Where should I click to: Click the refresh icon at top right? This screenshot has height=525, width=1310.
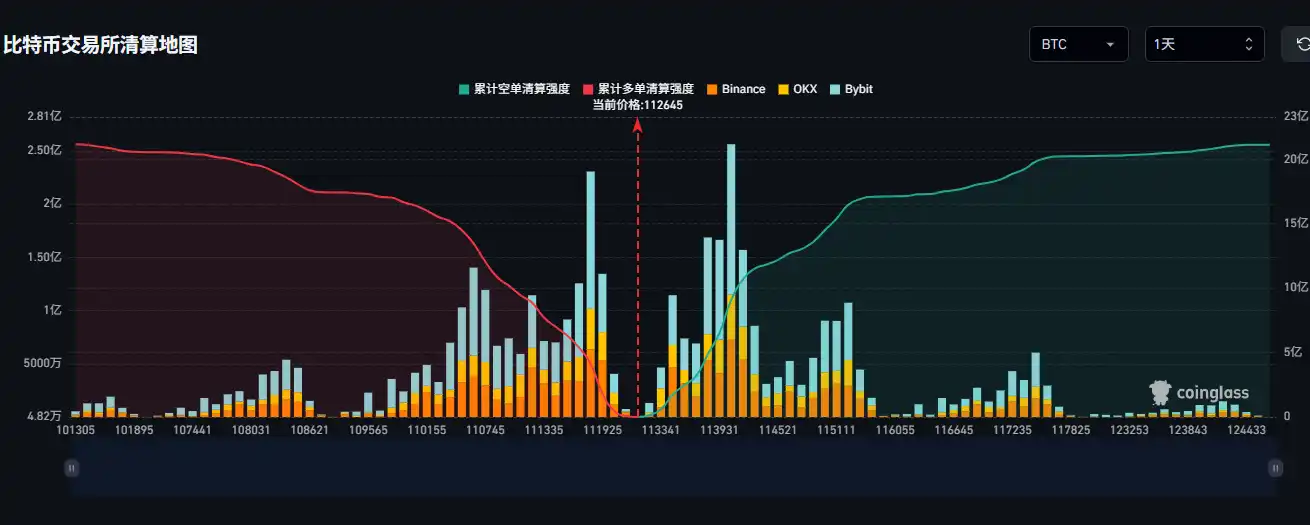click(x=1302, y=44)
